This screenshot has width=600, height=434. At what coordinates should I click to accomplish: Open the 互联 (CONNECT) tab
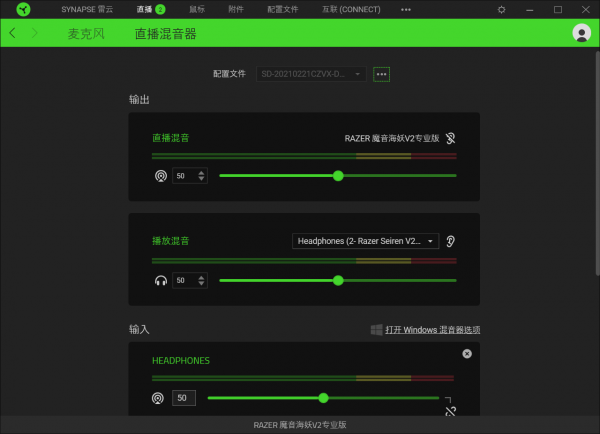pyautogui.click(x=351, y=9)
